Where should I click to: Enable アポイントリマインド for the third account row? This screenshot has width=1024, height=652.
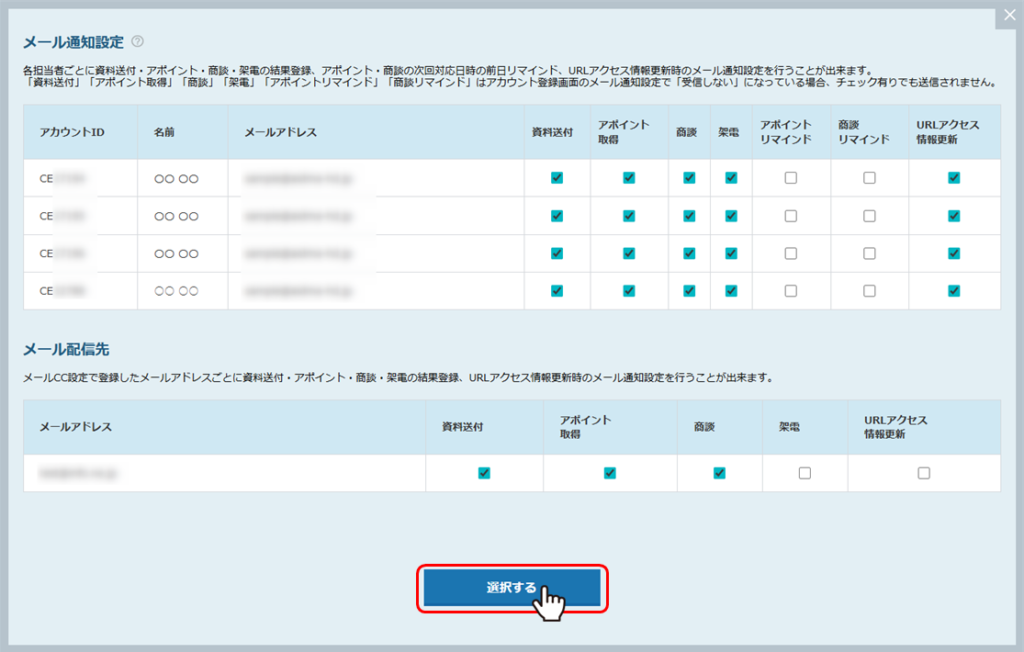[x=790, y=253]
